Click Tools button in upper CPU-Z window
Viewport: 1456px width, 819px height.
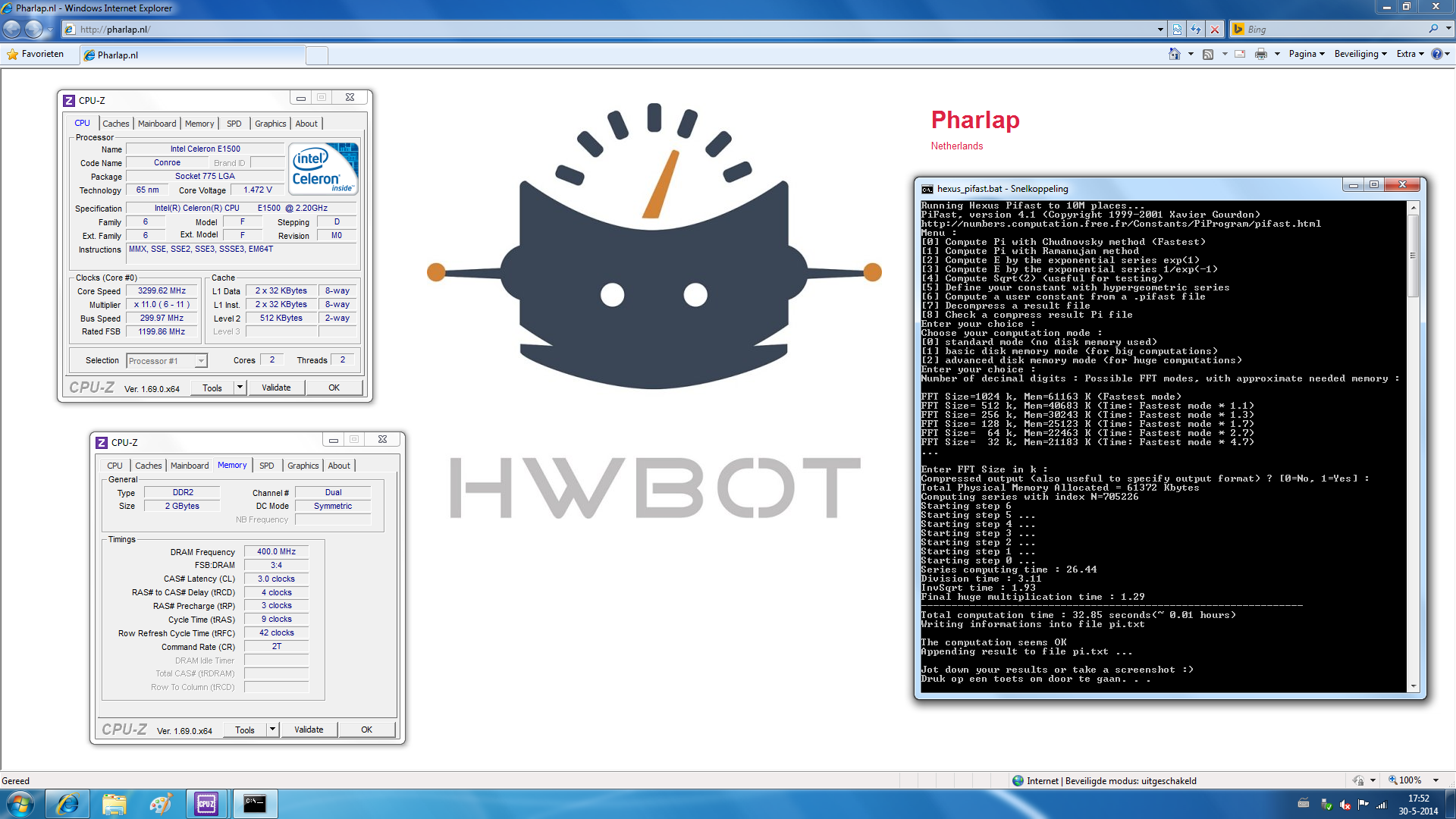(x=212, y=388)
